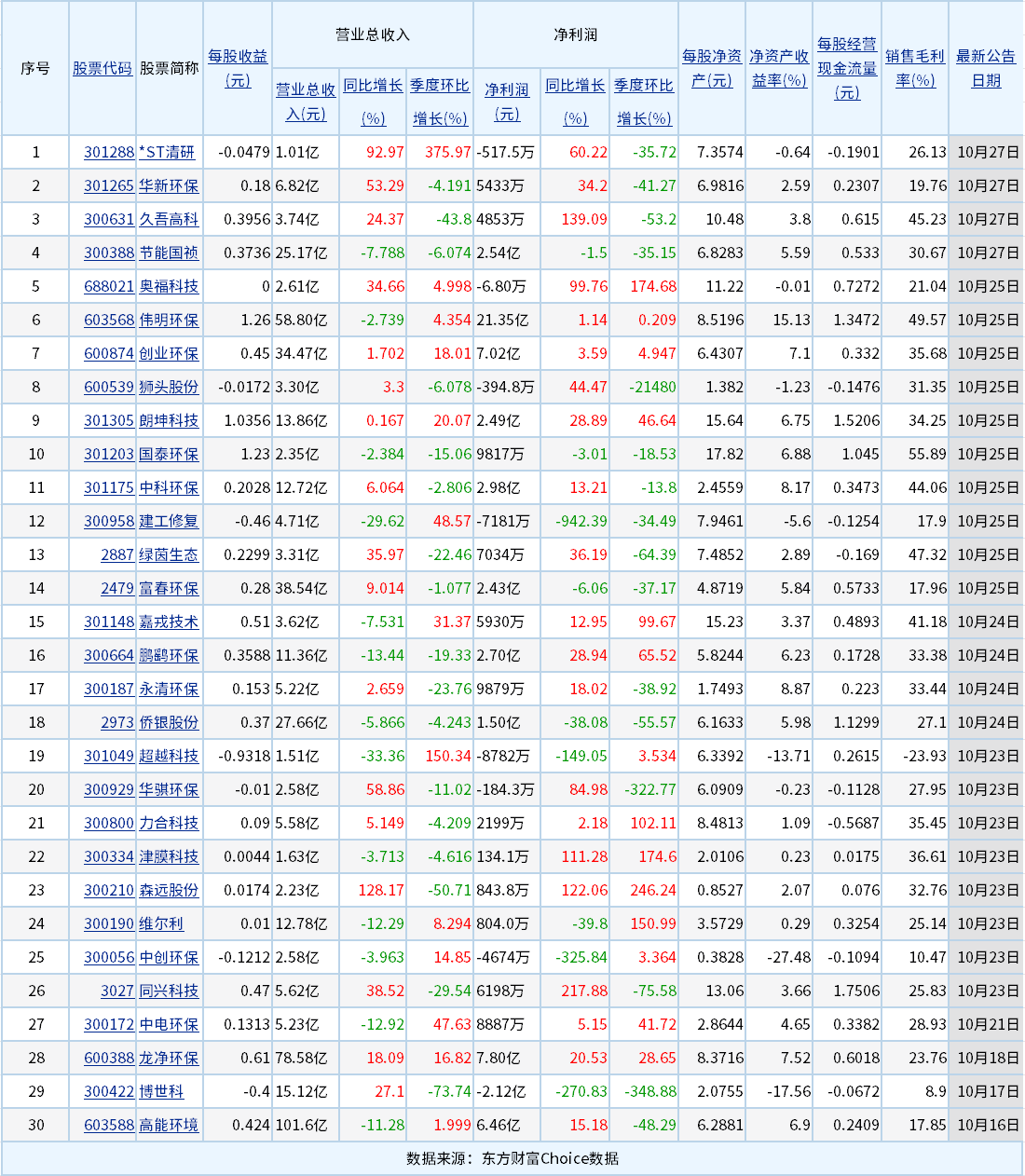Open stock name 龙净环保 link

(169, 1058)
